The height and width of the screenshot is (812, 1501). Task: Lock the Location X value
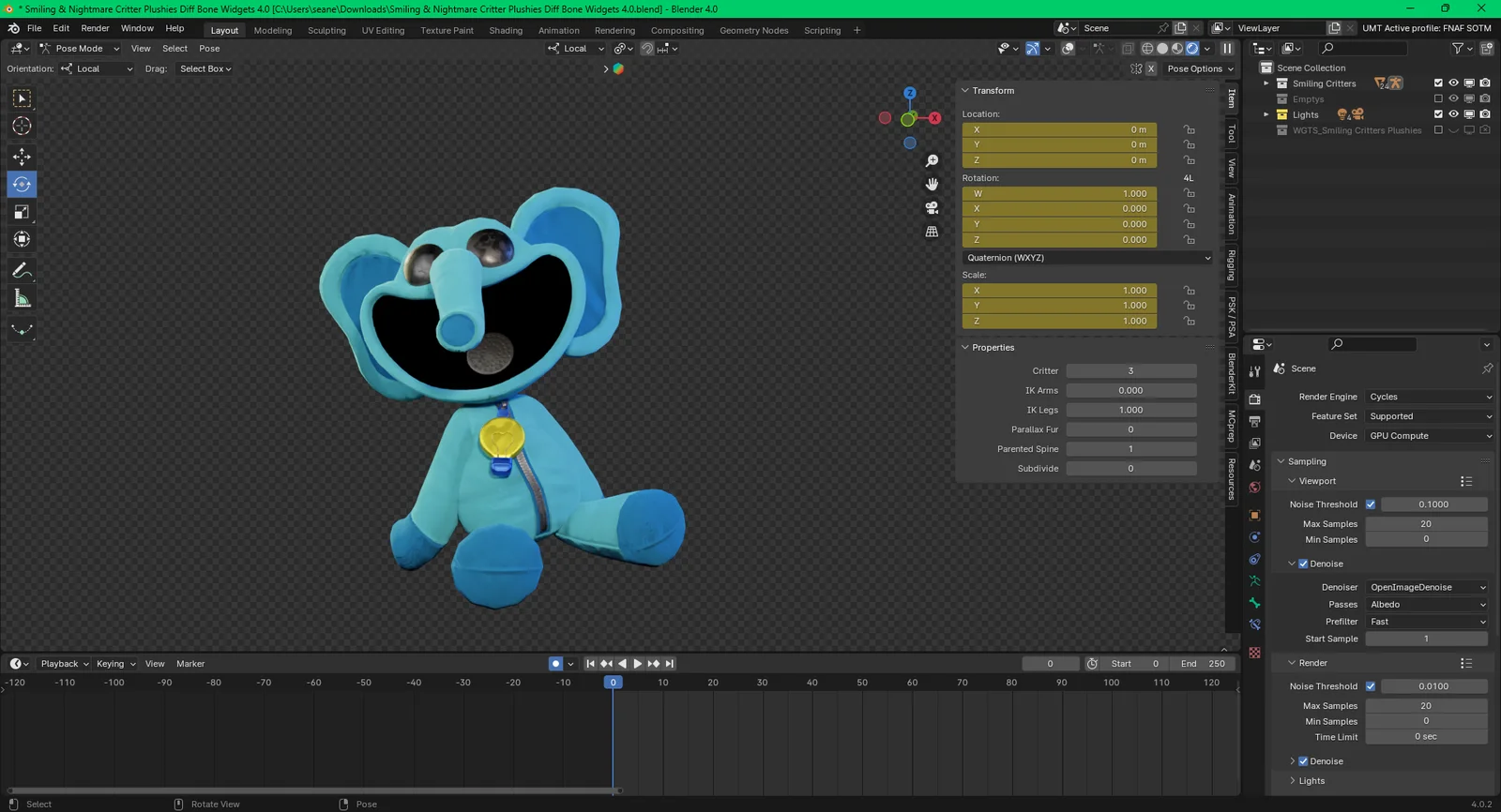pos(1189,129)
